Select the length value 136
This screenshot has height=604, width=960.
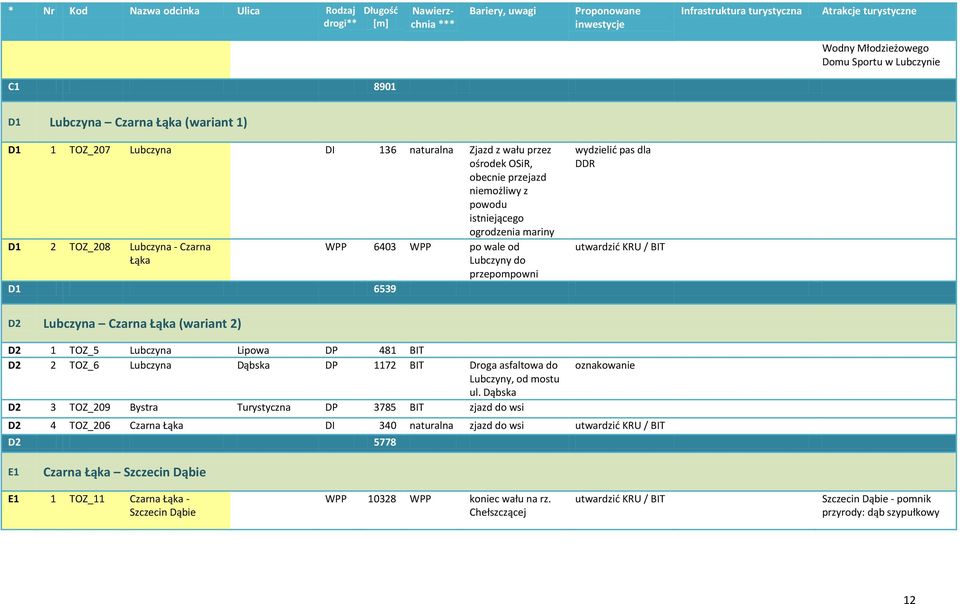(388, 150)
